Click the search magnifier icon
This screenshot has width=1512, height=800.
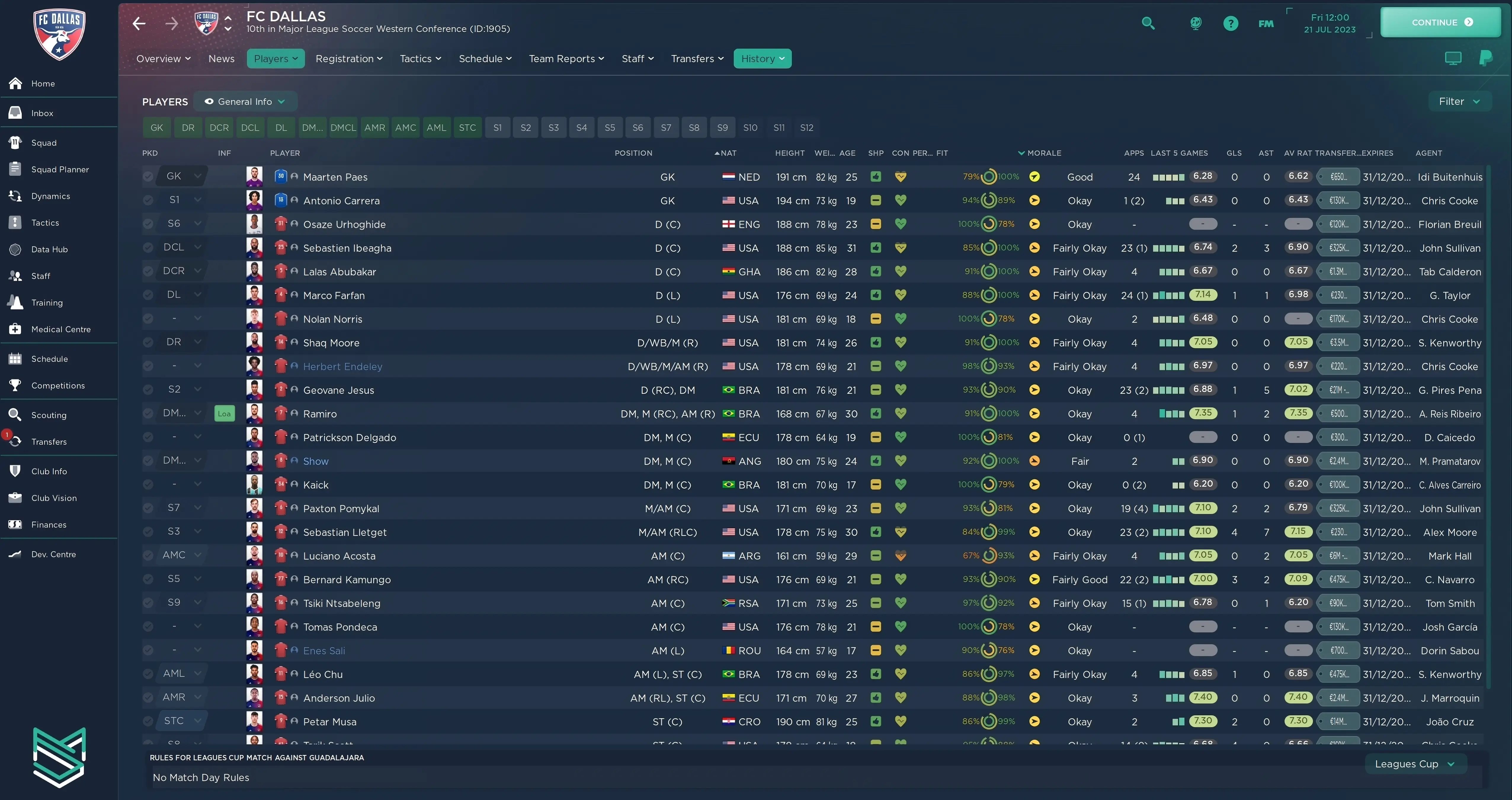(x=1148, y=23)
